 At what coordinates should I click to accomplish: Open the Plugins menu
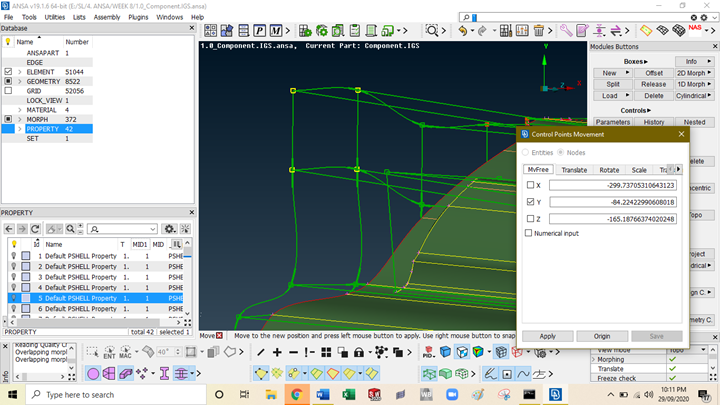pyautogui.click(x=138, y=17)
